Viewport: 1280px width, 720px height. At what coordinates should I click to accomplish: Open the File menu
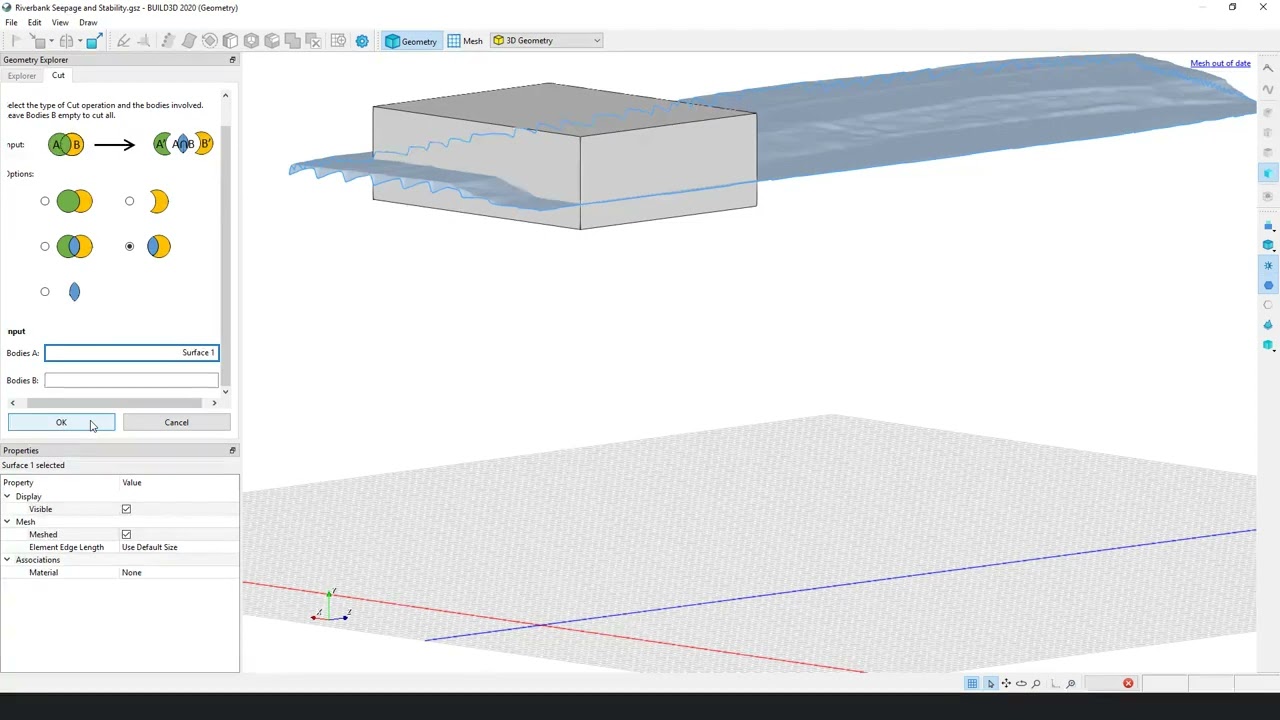(11, 22)
